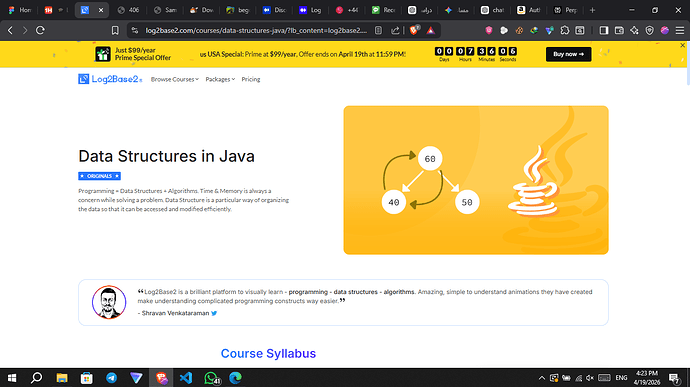Click Shravan Venkataraman's avatar
Screen dimensions: 690x387
109,302
